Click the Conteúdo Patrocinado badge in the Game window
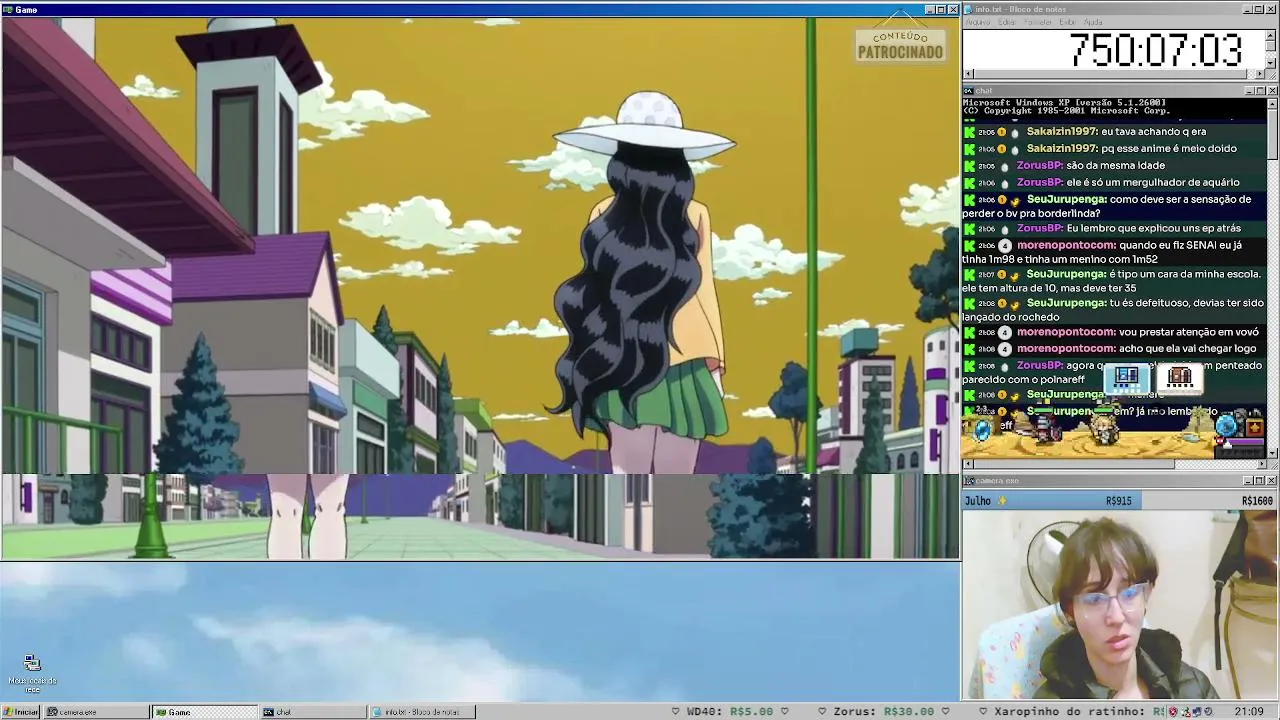 [x=900, y=45]
